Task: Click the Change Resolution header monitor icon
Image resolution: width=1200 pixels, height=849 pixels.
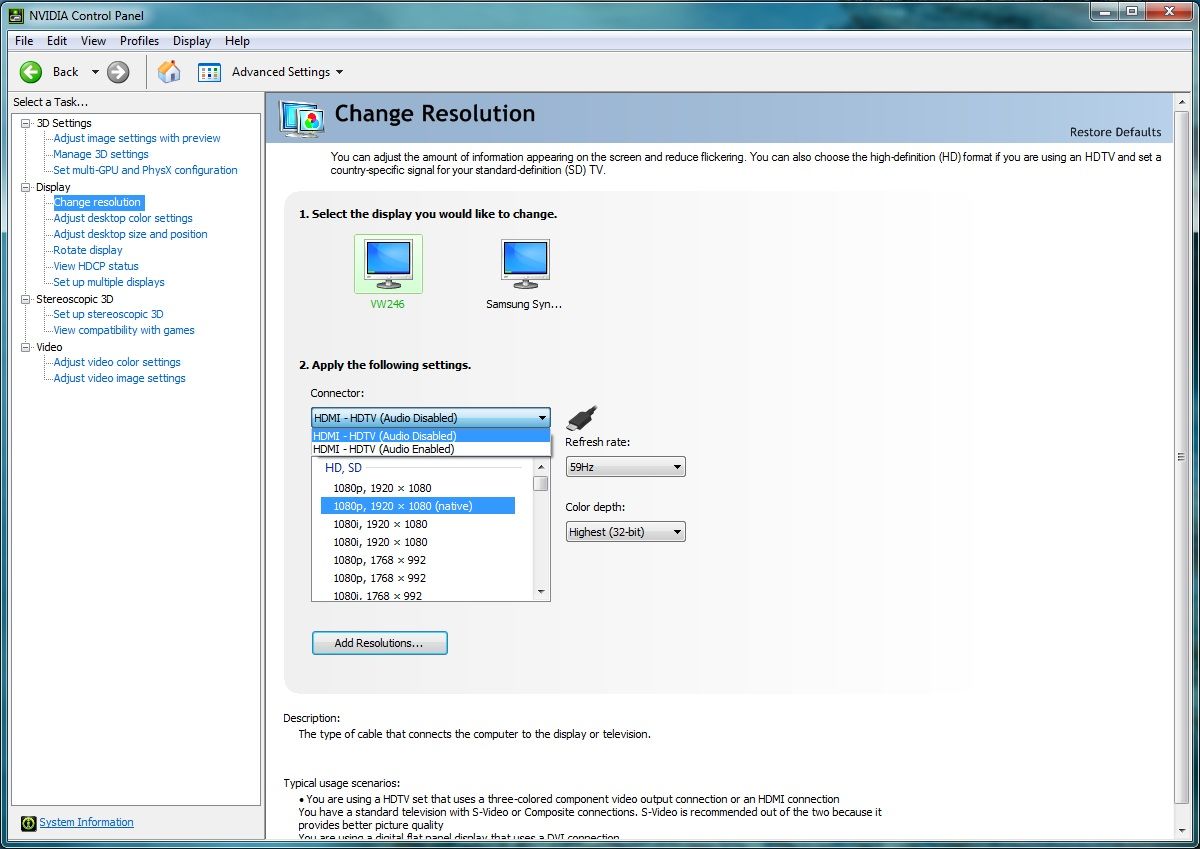Action: 301,117
